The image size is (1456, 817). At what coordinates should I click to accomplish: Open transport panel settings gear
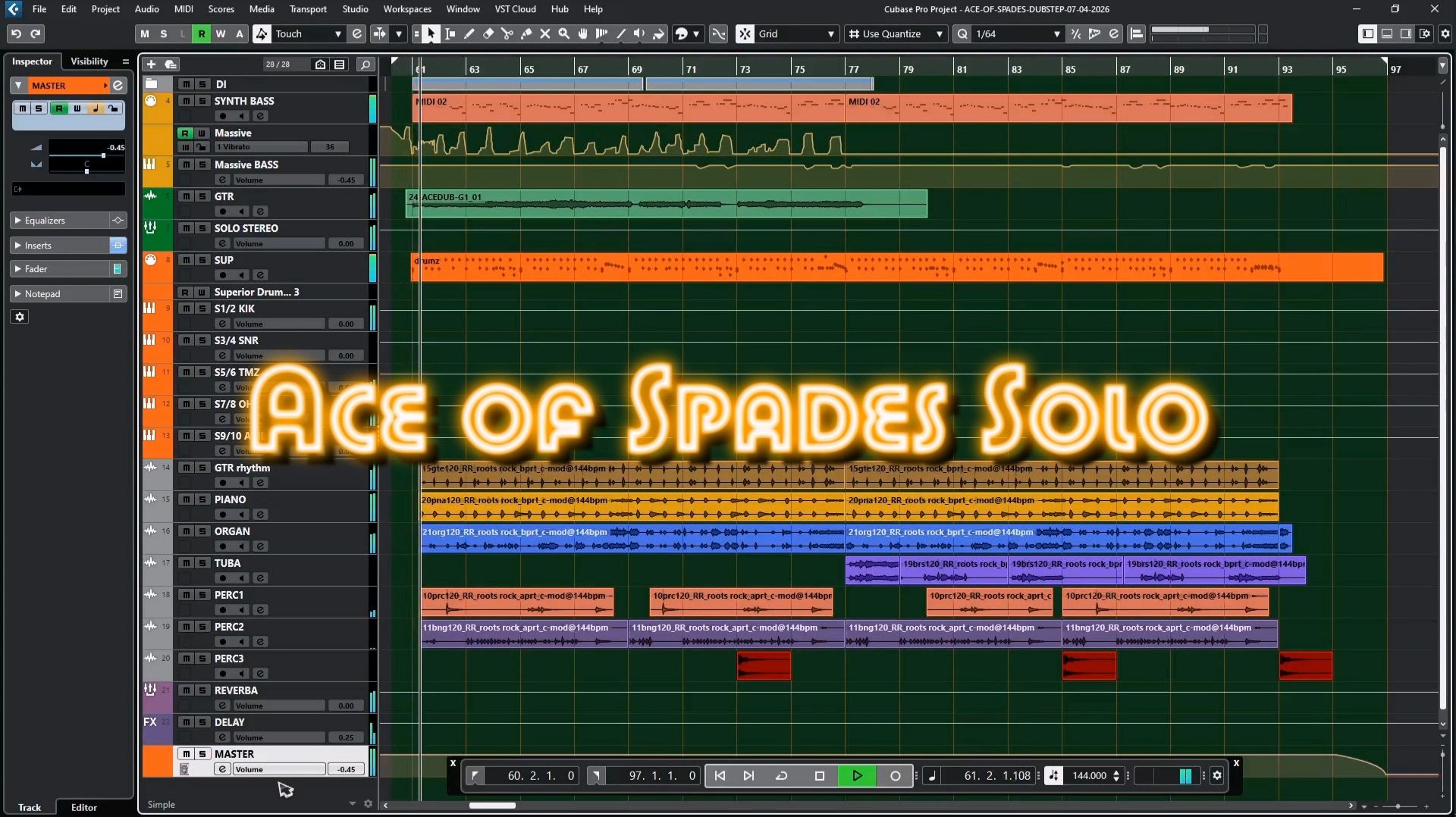point(1217,775)
